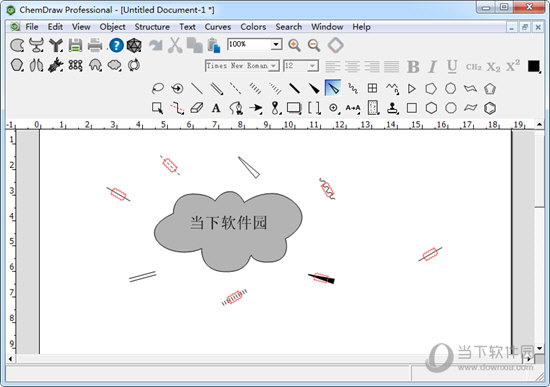Open the Times New Roman font dropdown

coord(273,66)
